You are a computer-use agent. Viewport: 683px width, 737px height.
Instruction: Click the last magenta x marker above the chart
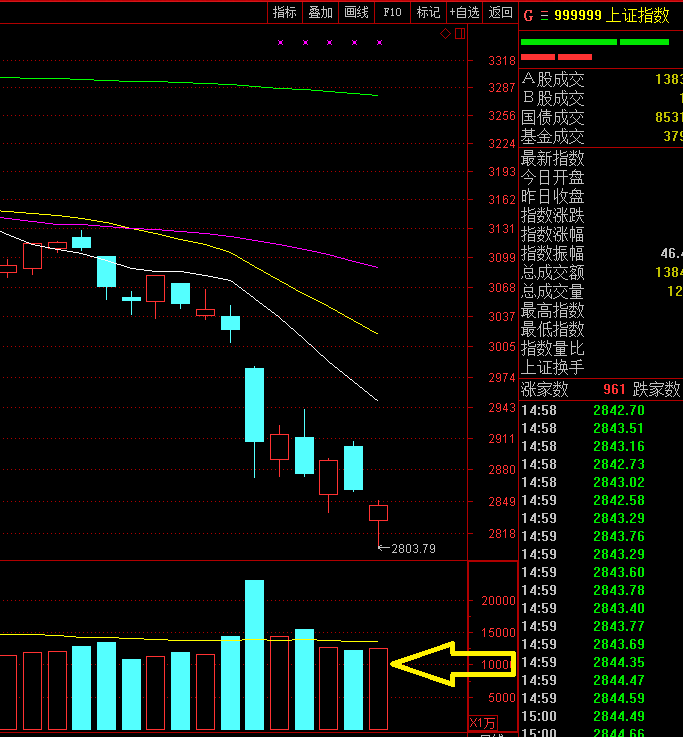coord(379,43)
